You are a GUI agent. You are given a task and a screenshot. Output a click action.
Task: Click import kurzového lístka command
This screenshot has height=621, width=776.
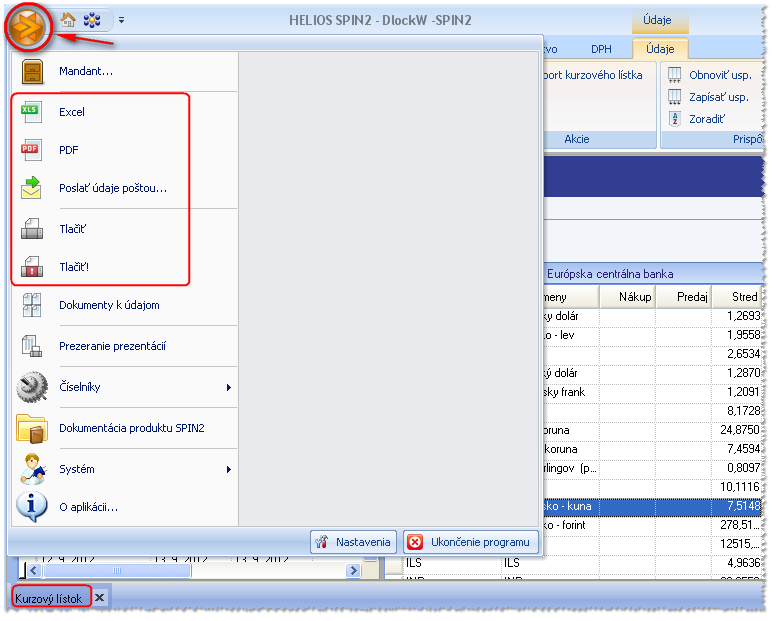[x=593, y=75]
